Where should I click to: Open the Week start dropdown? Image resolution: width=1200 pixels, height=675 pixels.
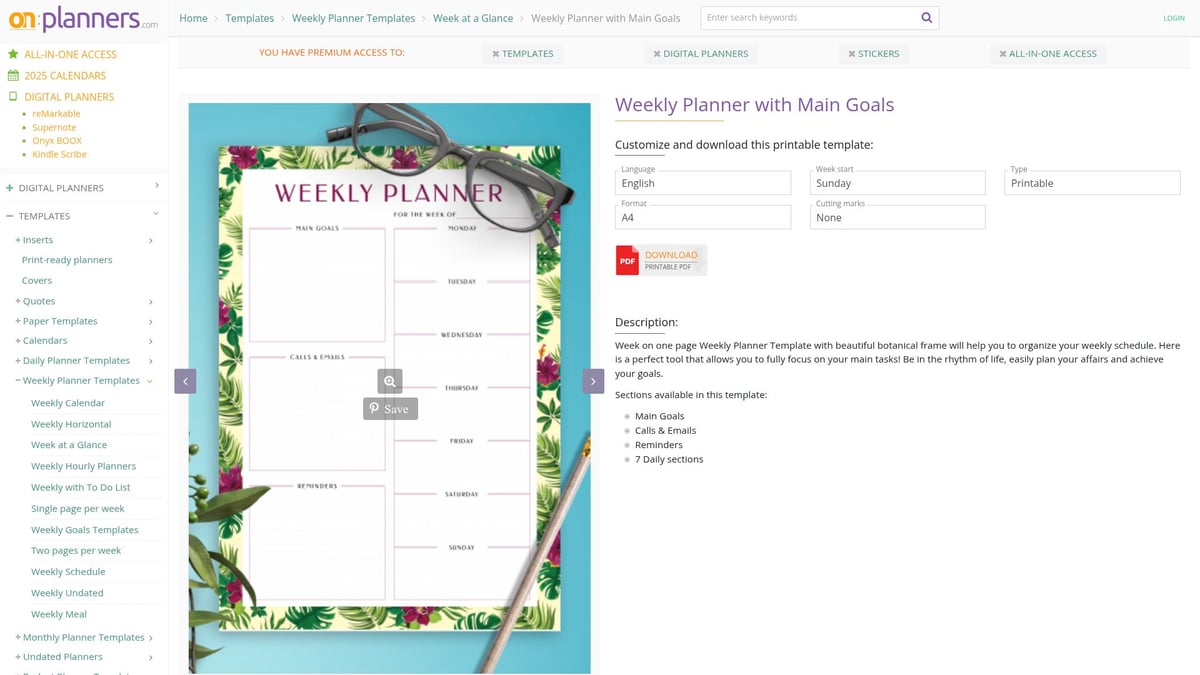pyautogui.click(x=897, y=183)
